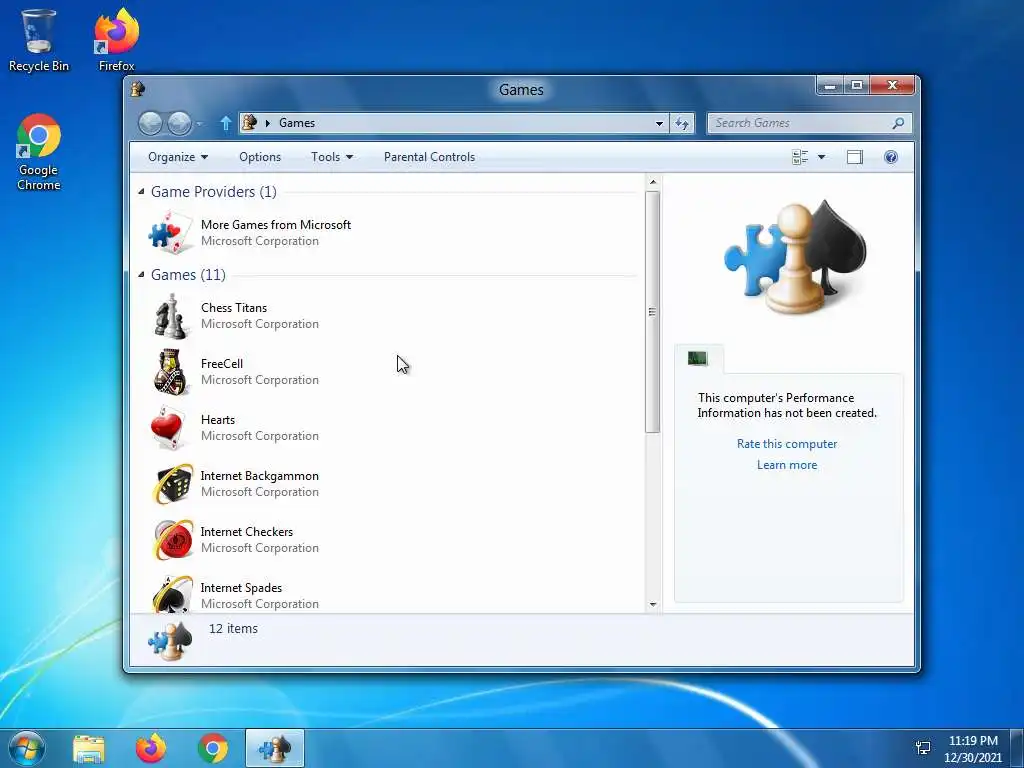
Task: Open the Tools dropdown menu
Action: 332,157
